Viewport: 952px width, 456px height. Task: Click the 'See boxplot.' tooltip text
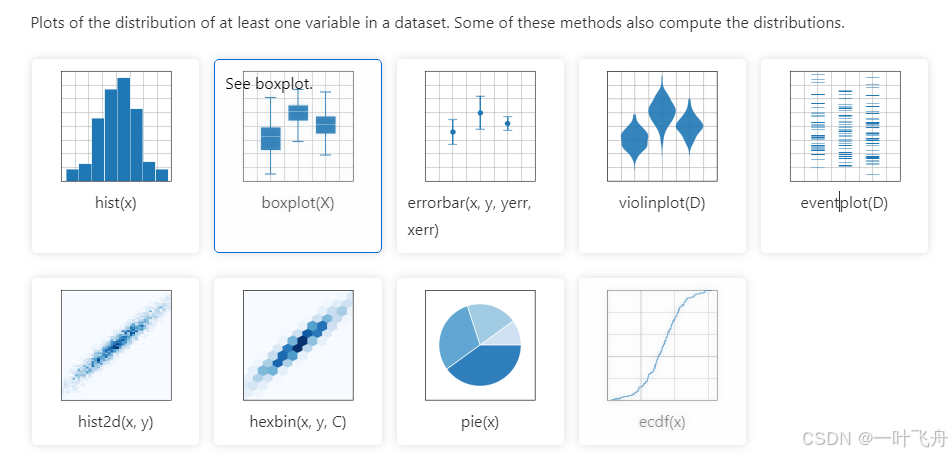point(269,84)
